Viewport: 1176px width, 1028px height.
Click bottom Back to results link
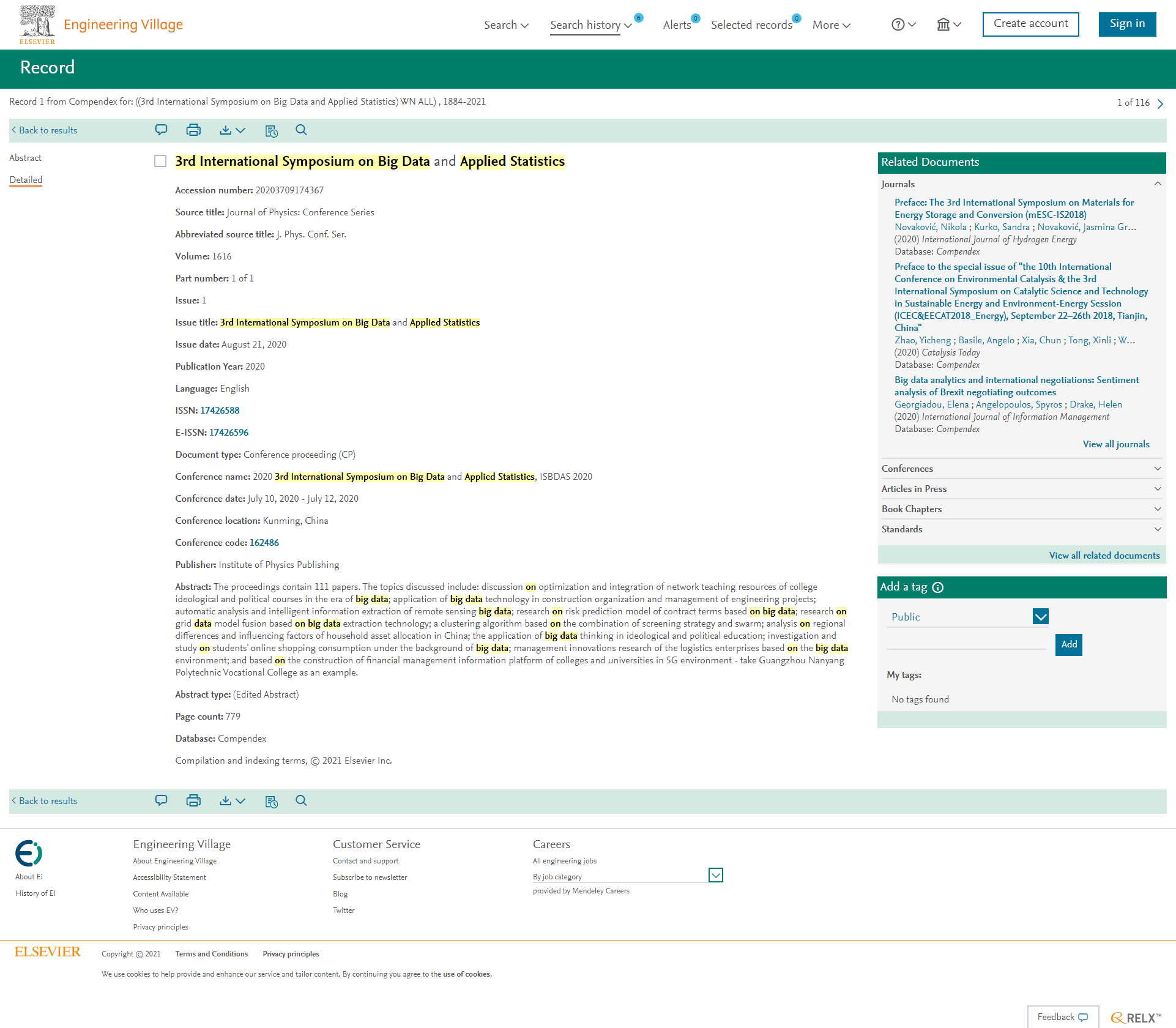pyautogui.click(x=45, y=801)
